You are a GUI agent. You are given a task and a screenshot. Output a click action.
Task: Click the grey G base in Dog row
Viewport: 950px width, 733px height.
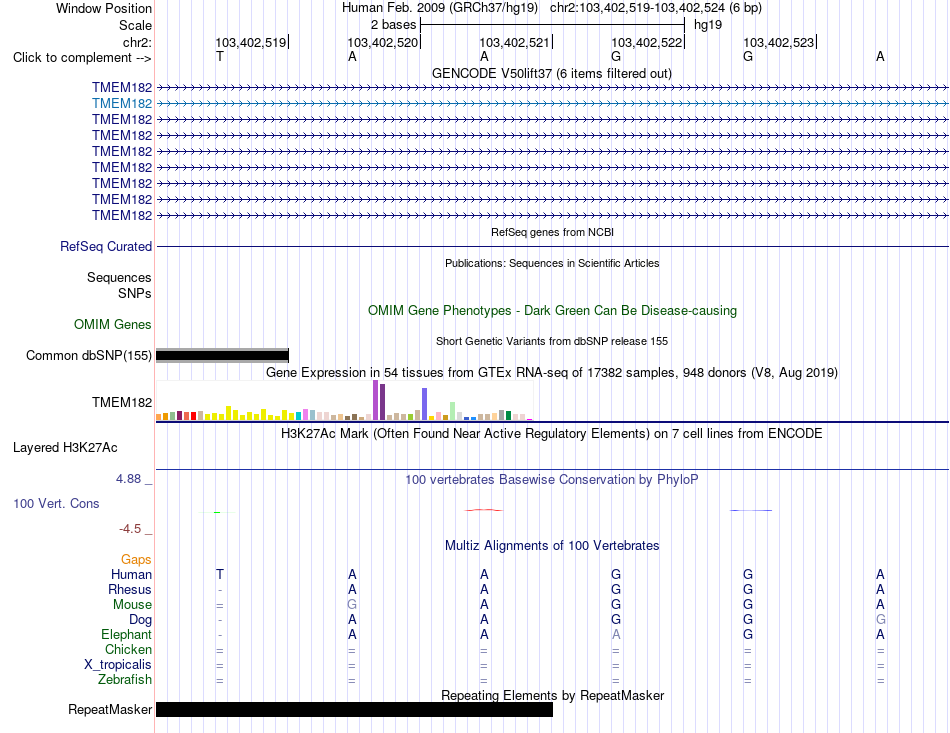[x=880, y=620]
